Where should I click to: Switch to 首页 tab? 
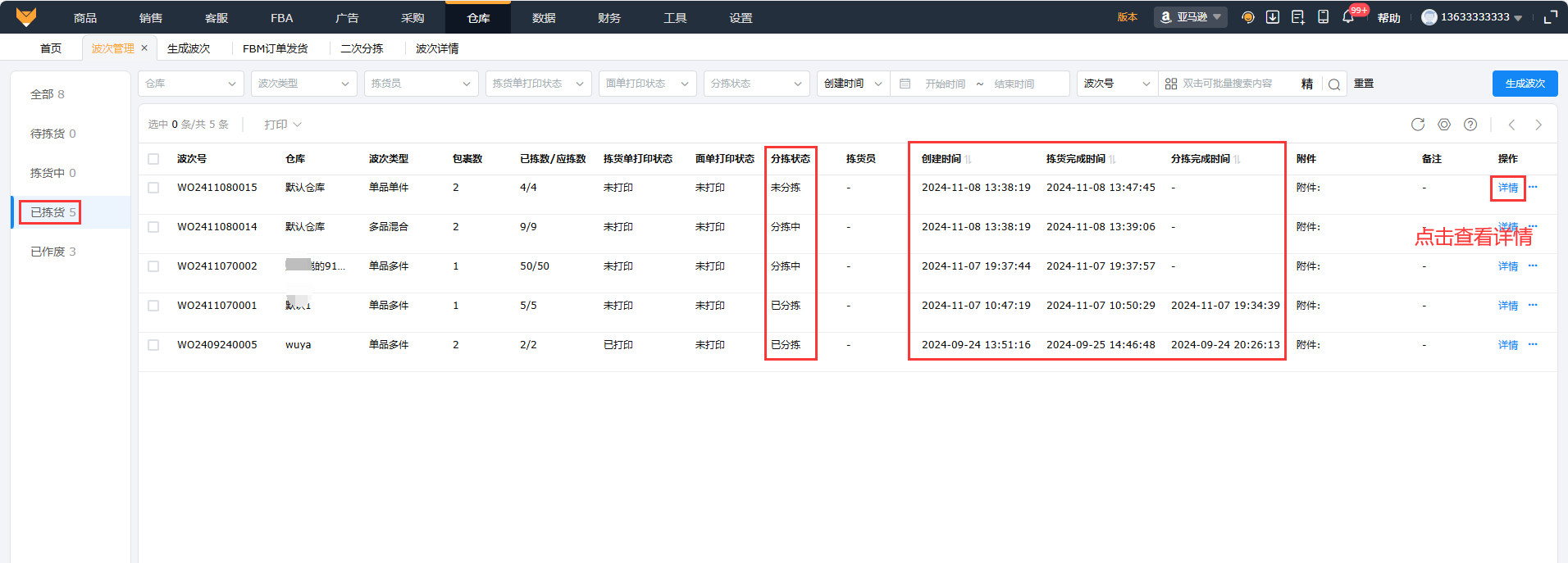(51, 48)
